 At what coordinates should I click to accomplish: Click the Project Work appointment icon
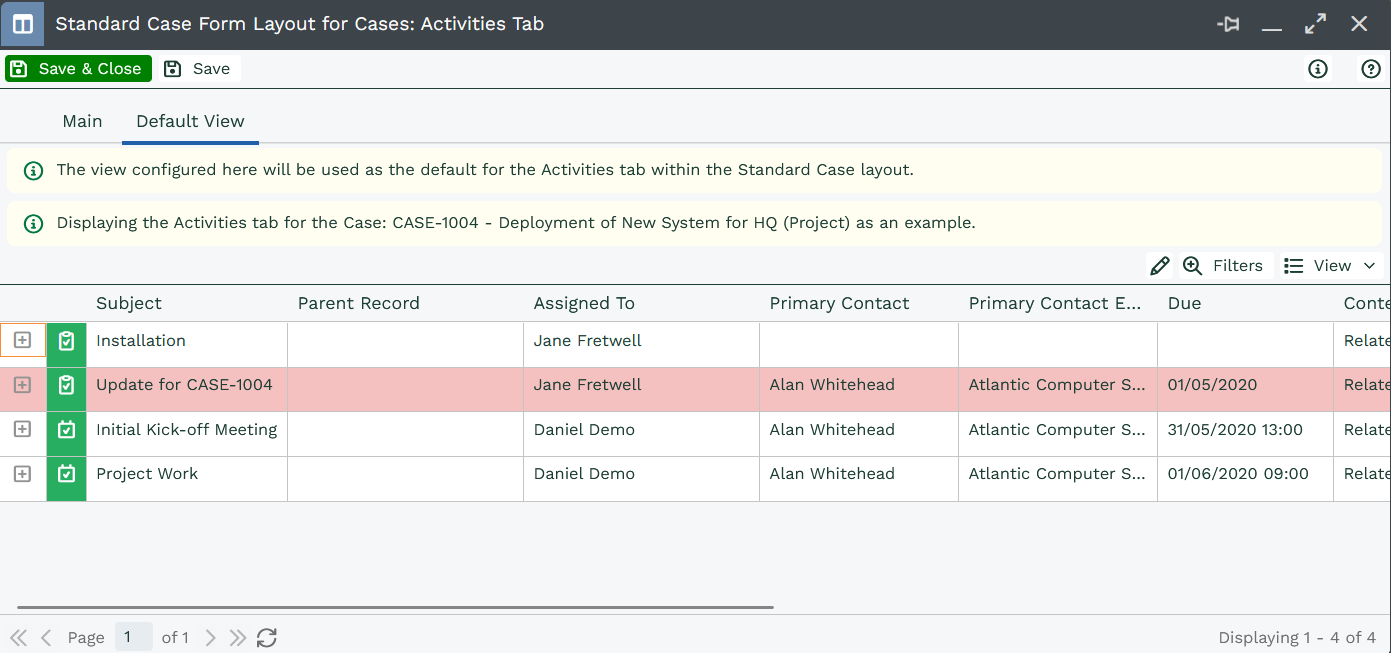[67, 474]
